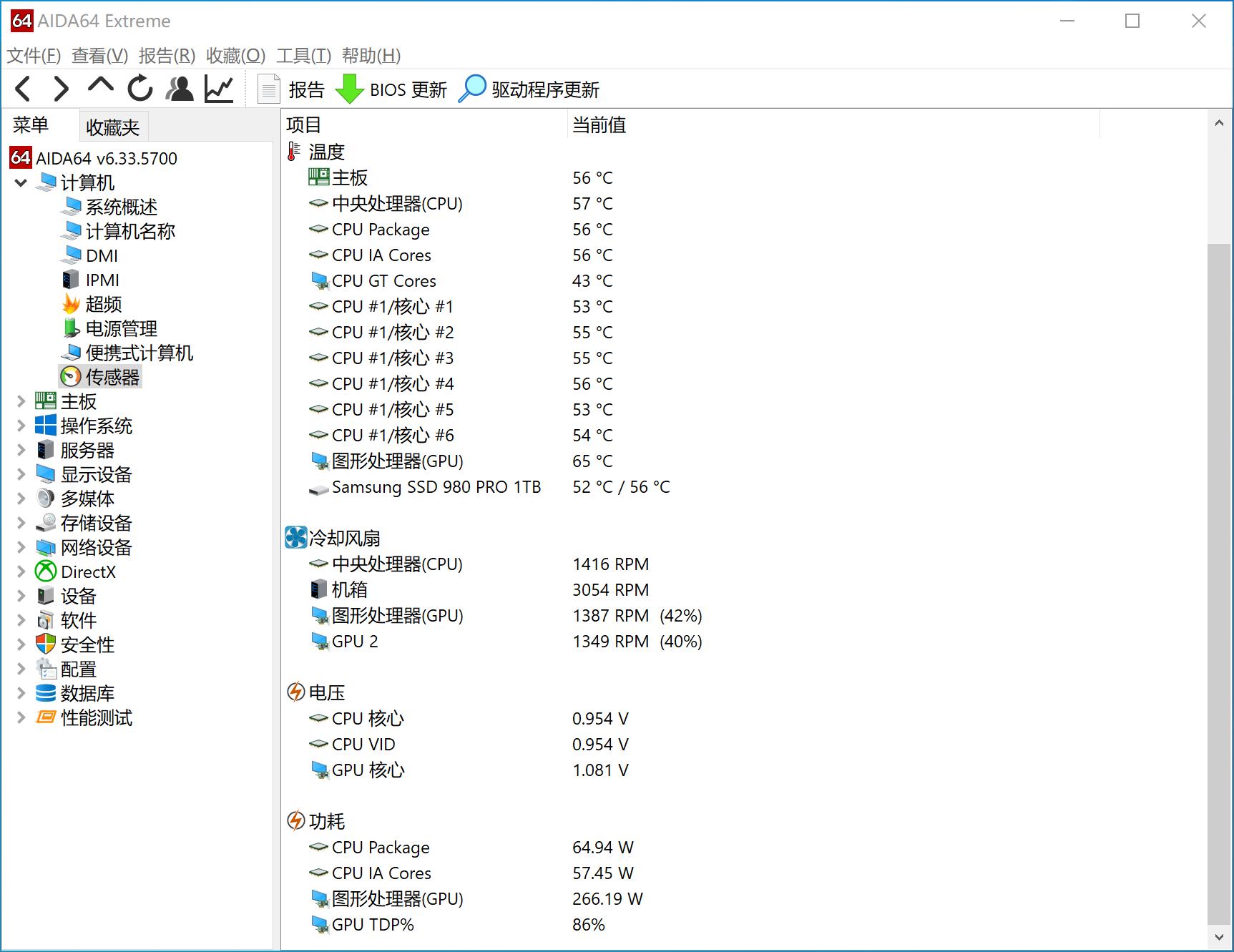Expand the 存储设备 storage section
The width and height of the screenshot is (1234, 952).
(x=21, y=523)
